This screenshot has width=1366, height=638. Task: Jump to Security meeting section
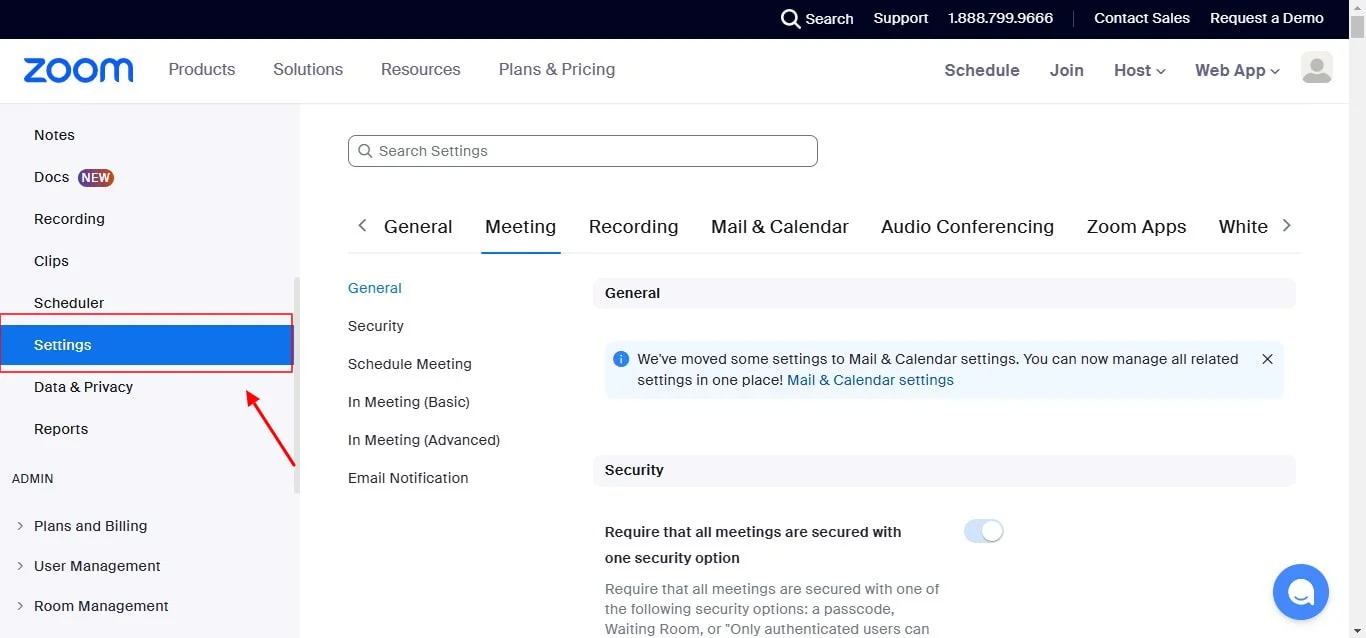tap(376, 326)
